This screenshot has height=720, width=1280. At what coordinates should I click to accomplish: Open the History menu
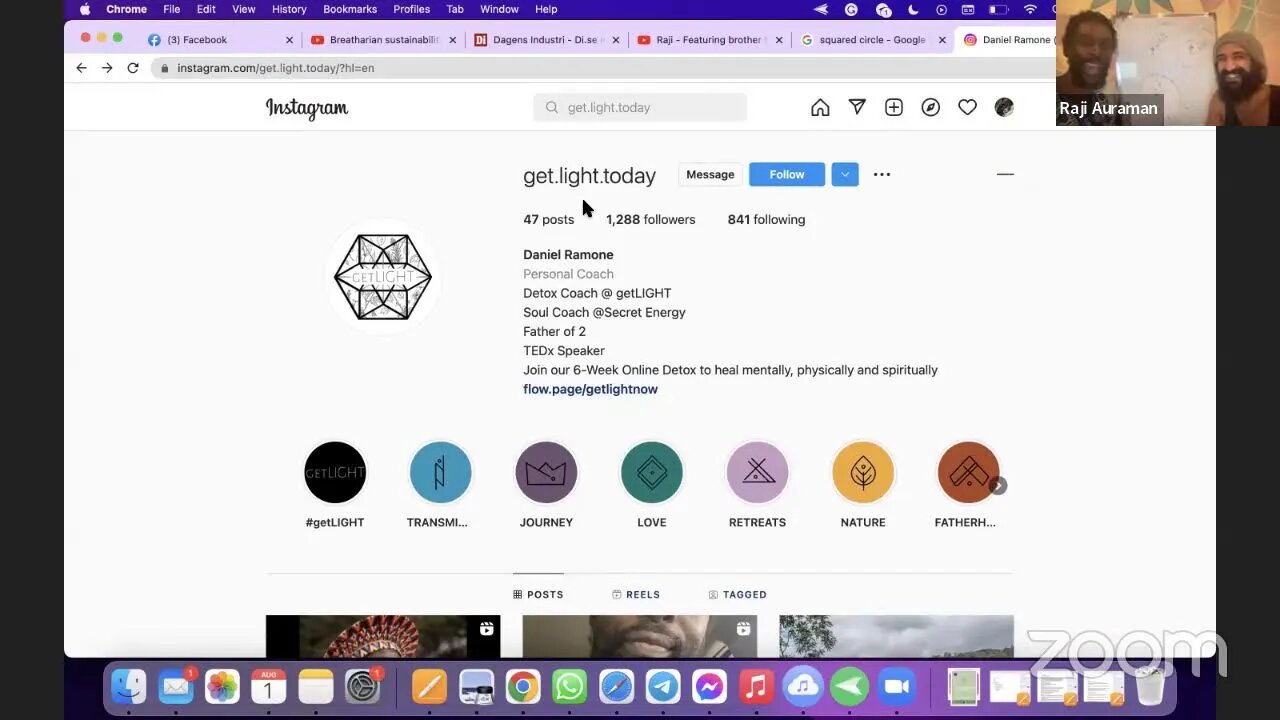[289, 9]
